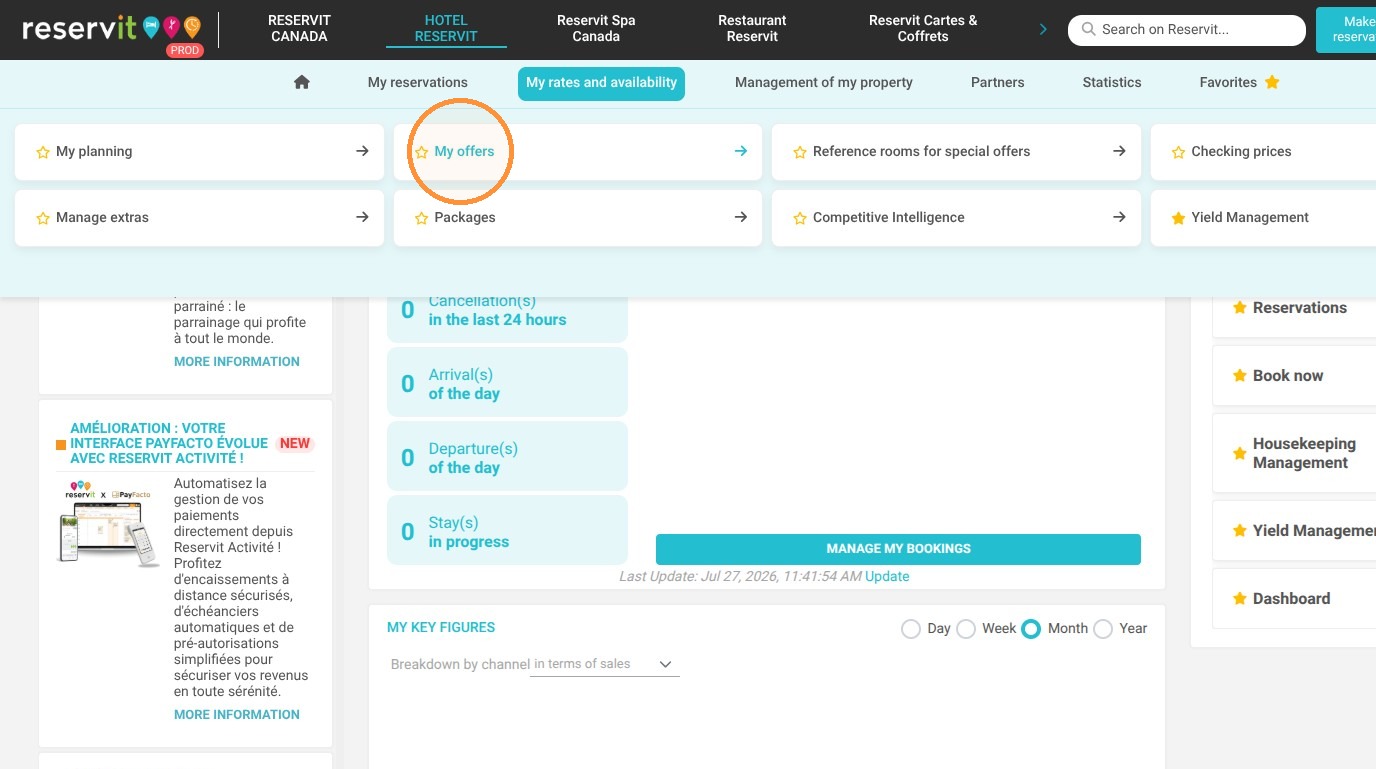This screenshot has height=769, width=1376.
Task: Open the Reservations favorite shortcut
Action: coord(1294,308)
